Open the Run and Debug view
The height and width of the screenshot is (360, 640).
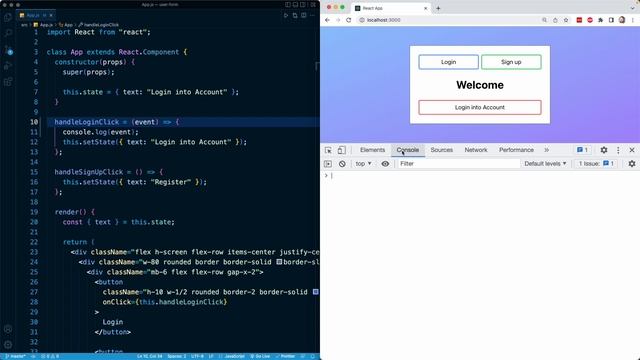coord(8,66)
